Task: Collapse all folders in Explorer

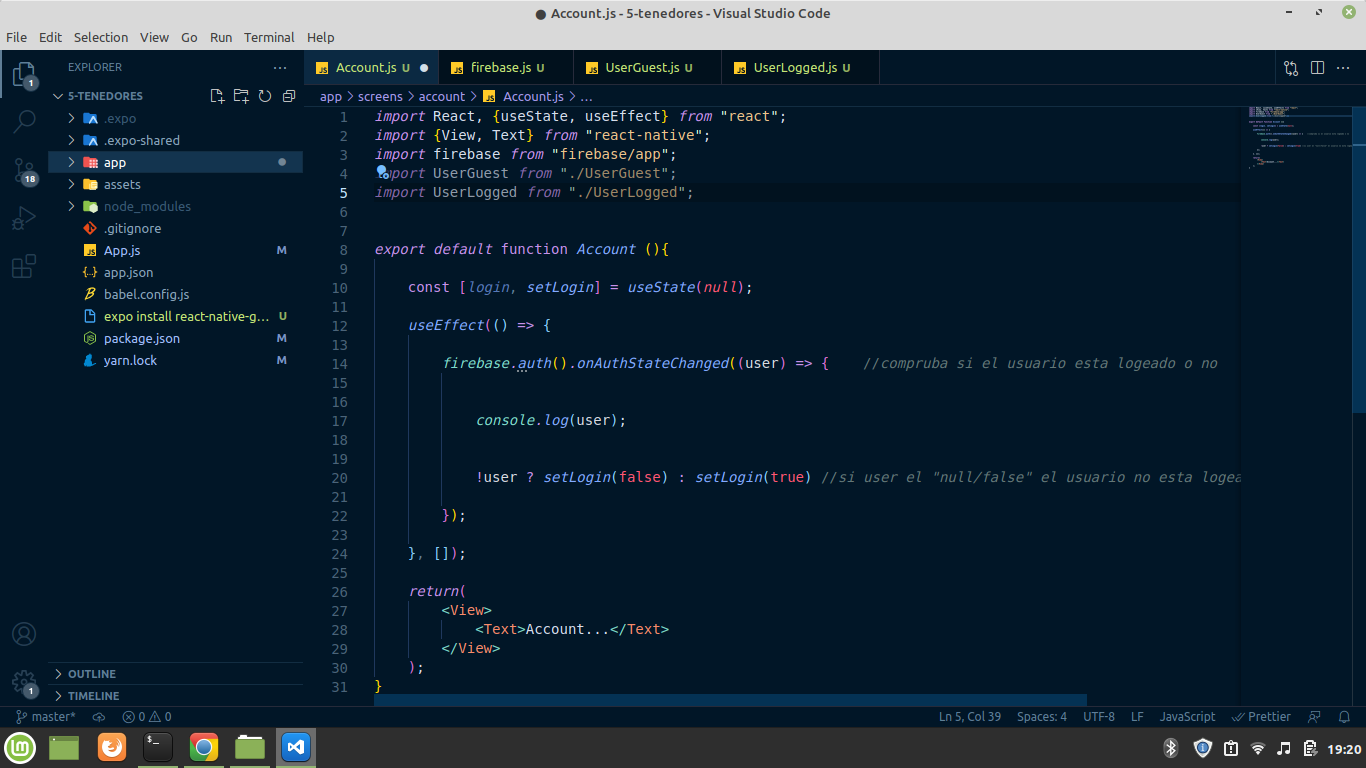Action: click(x=289, y=96)
